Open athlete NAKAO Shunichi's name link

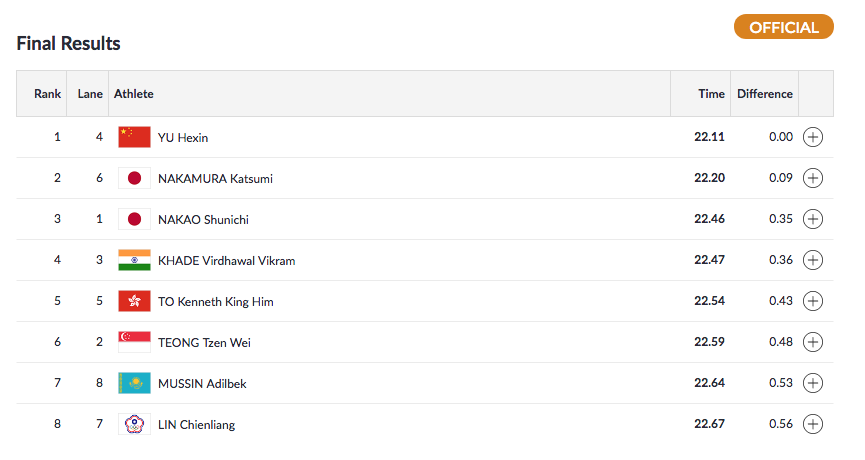coord(203,219)
